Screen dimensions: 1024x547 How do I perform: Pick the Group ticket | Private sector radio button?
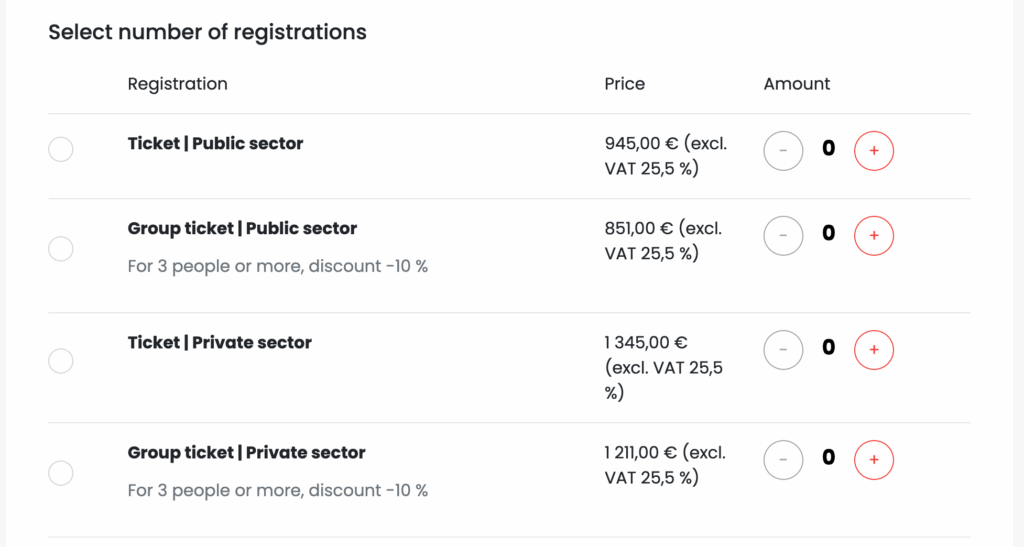pos(61,473)
